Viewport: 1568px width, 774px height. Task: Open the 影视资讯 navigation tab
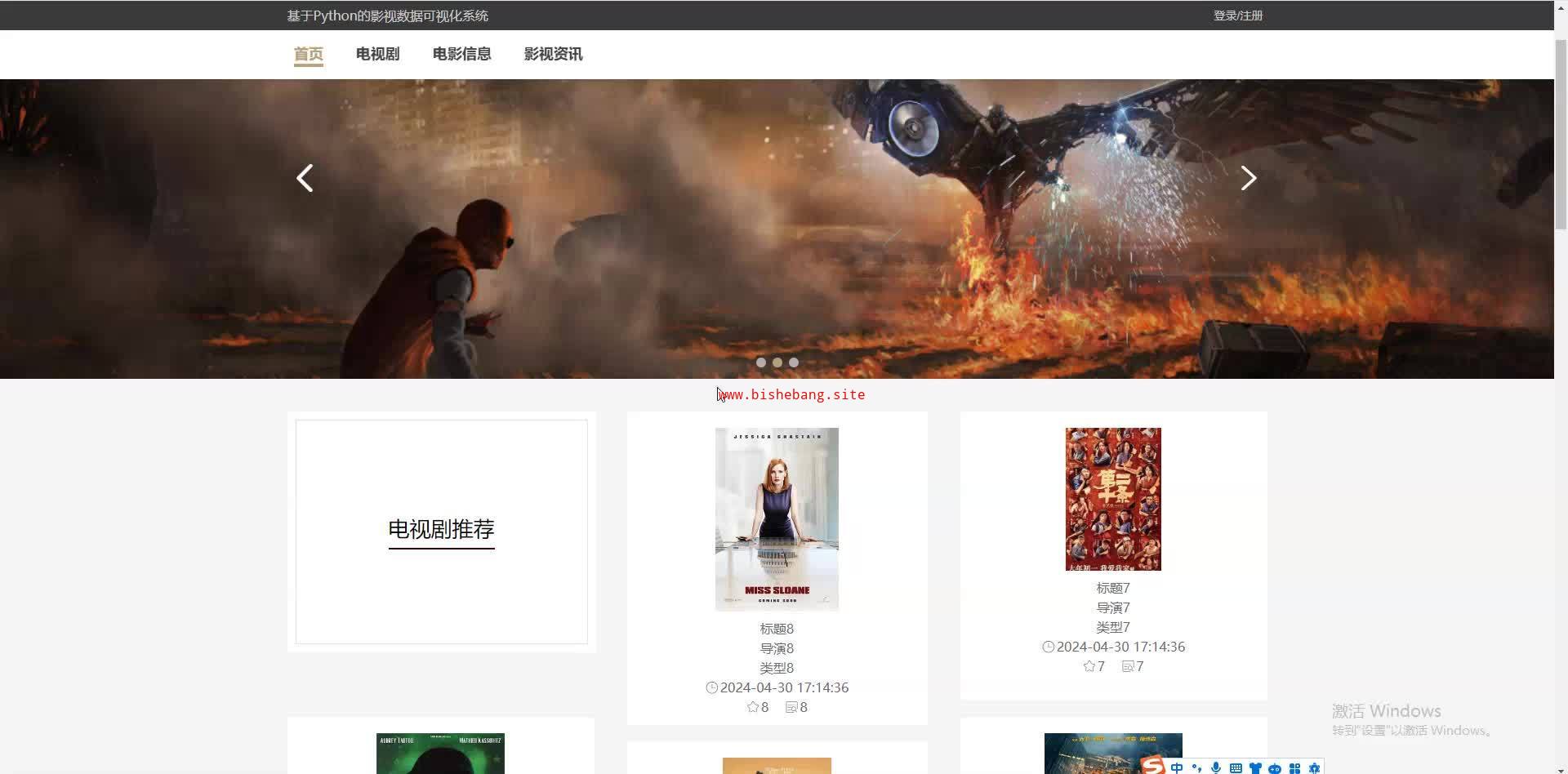click(x=554, y=55)
